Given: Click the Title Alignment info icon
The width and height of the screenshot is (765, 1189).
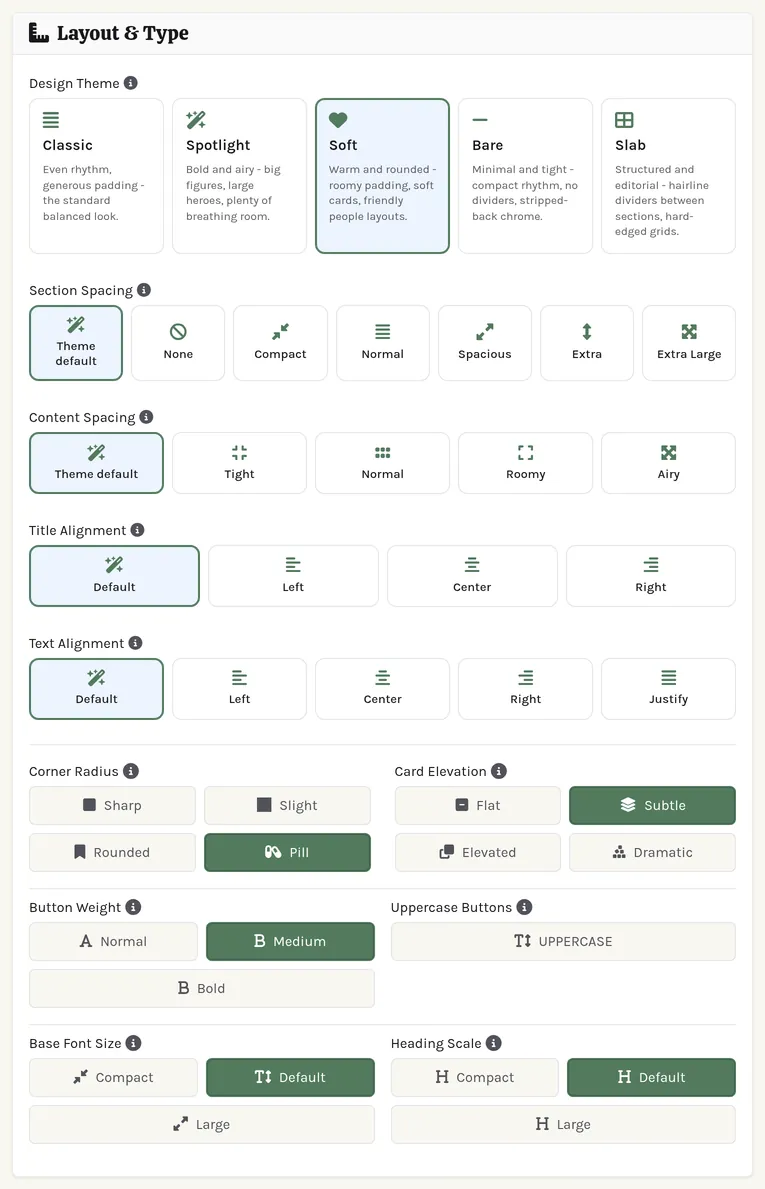Looking at the screenshot, I should pyautogui.click(x=137, y=529).
